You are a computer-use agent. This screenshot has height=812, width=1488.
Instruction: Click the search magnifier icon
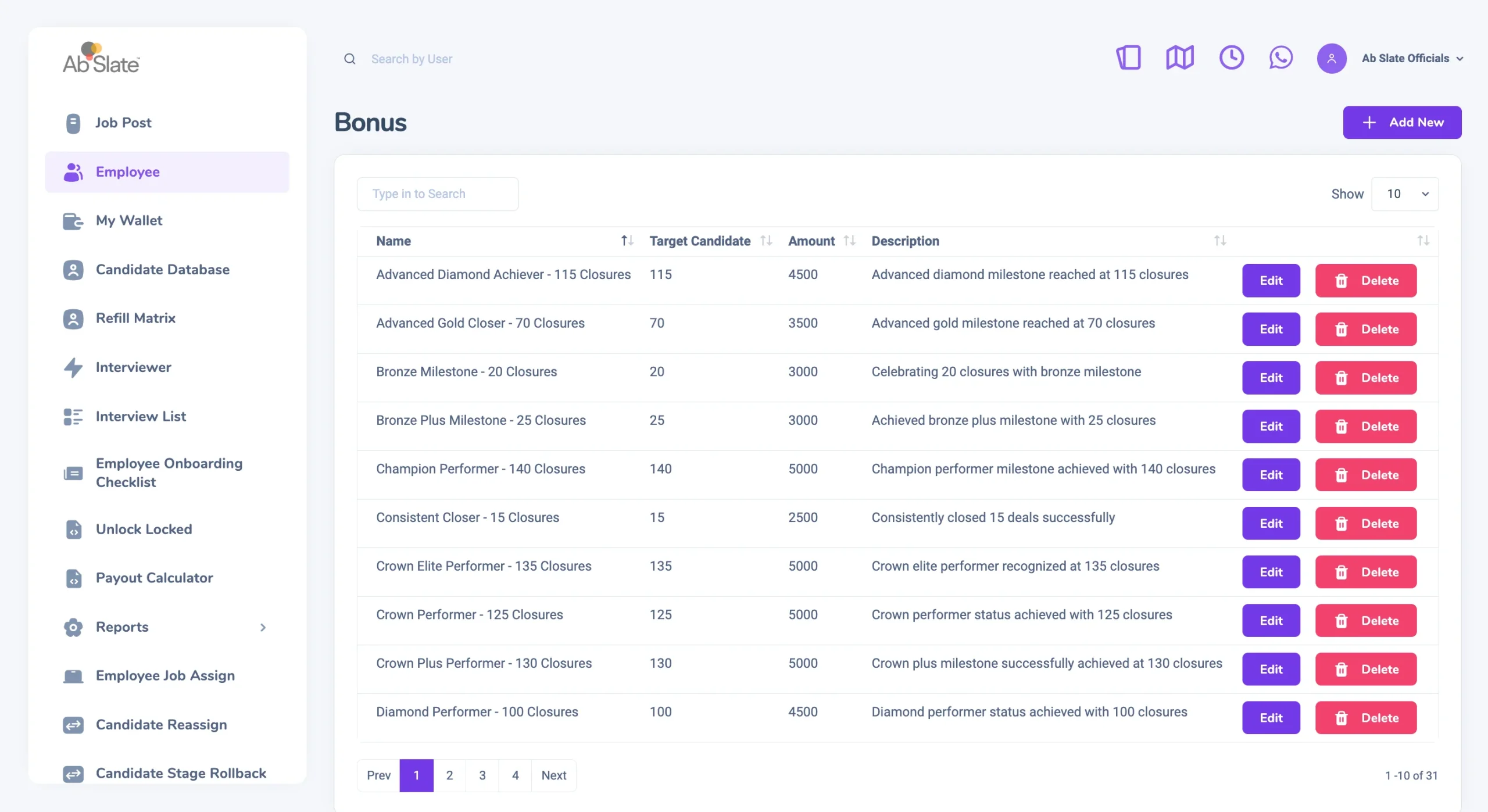click(349, 59)
